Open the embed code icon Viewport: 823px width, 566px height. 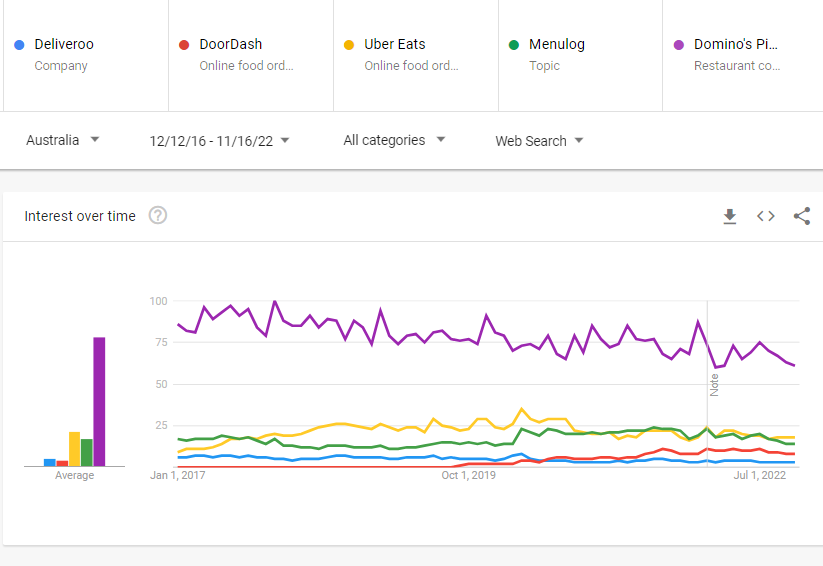coord(765,216)
